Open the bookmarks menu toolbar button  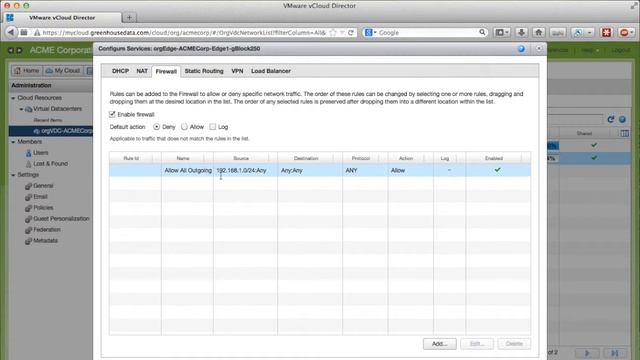tap(502, 32)
